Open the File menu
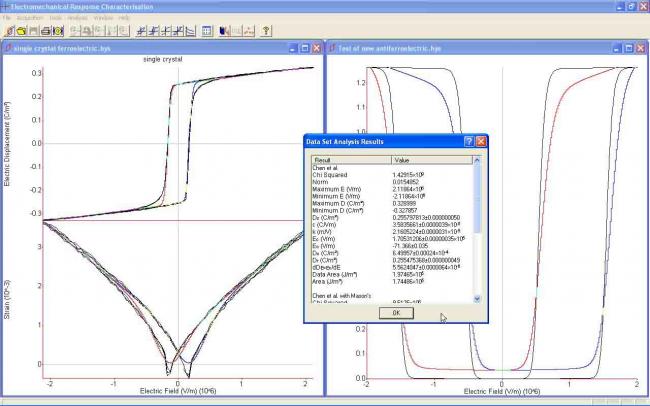Screen dimensions: 650x406 pos(7,18)
